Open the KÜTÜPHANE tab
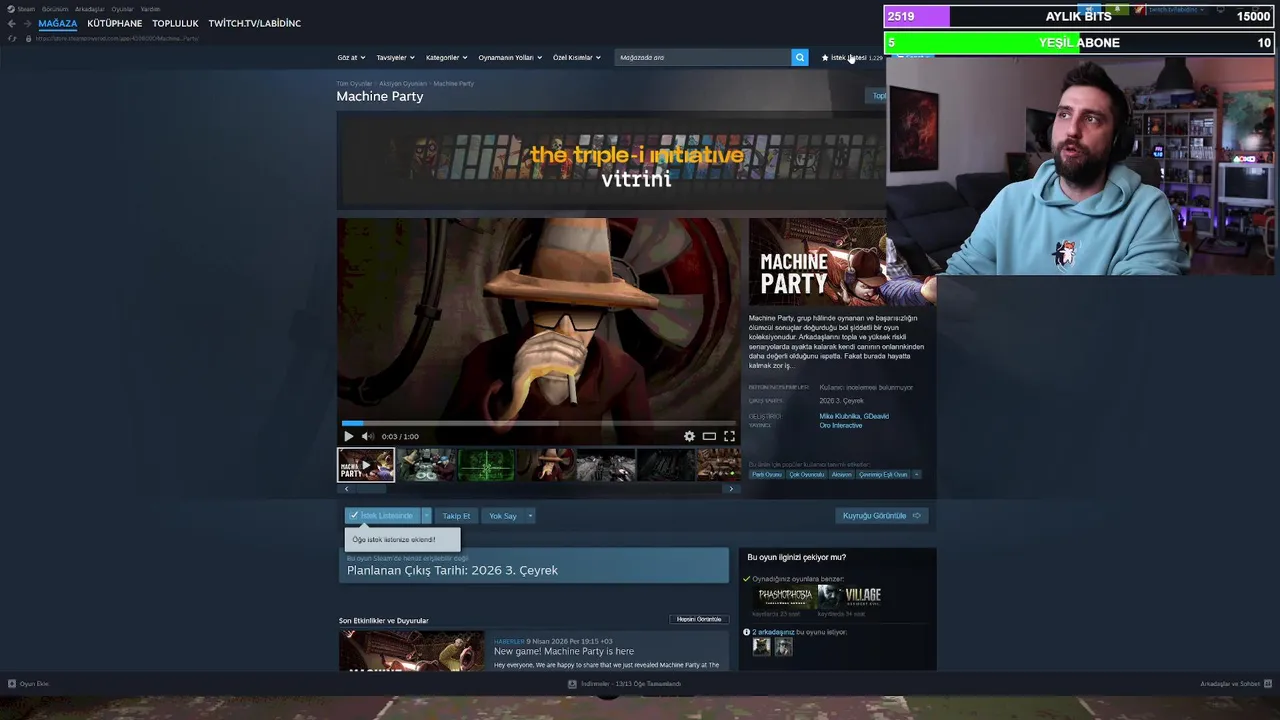1280x720 pixels. click(x=115, y=23)
